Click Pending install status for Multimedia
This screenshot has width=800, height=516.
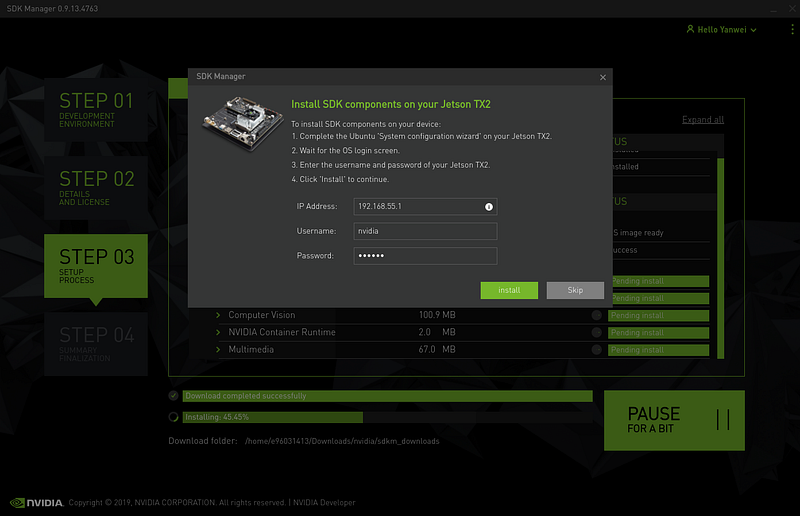(658, 350)
